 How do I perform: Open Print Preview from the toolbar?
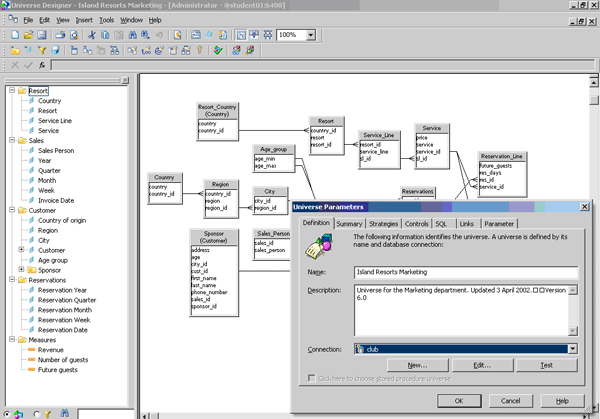74,35
